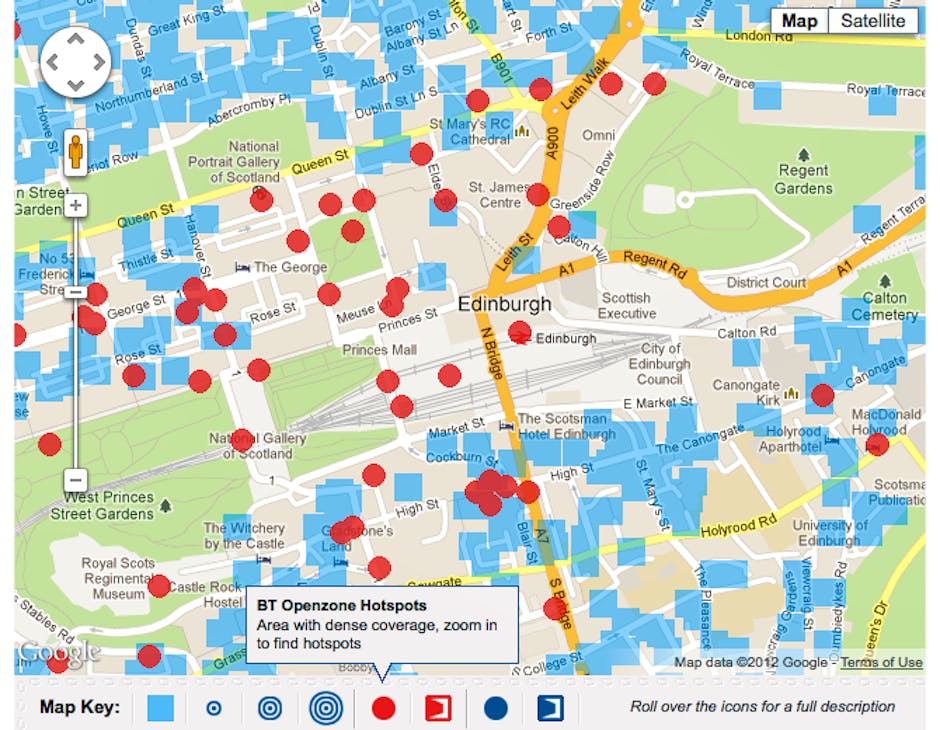Click the light blue square key icon
Image resolution: width=940 pixels, height=730 pixels.
(x=160, y=708)
